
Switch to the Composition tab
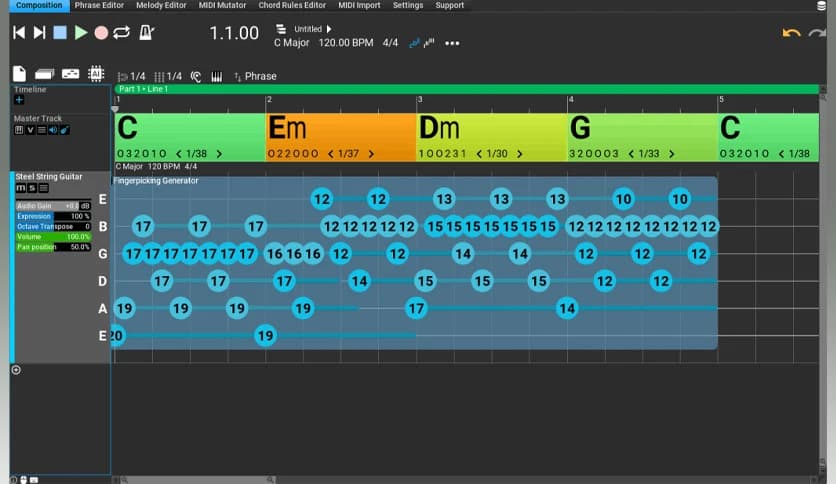(x=39, y=5)
